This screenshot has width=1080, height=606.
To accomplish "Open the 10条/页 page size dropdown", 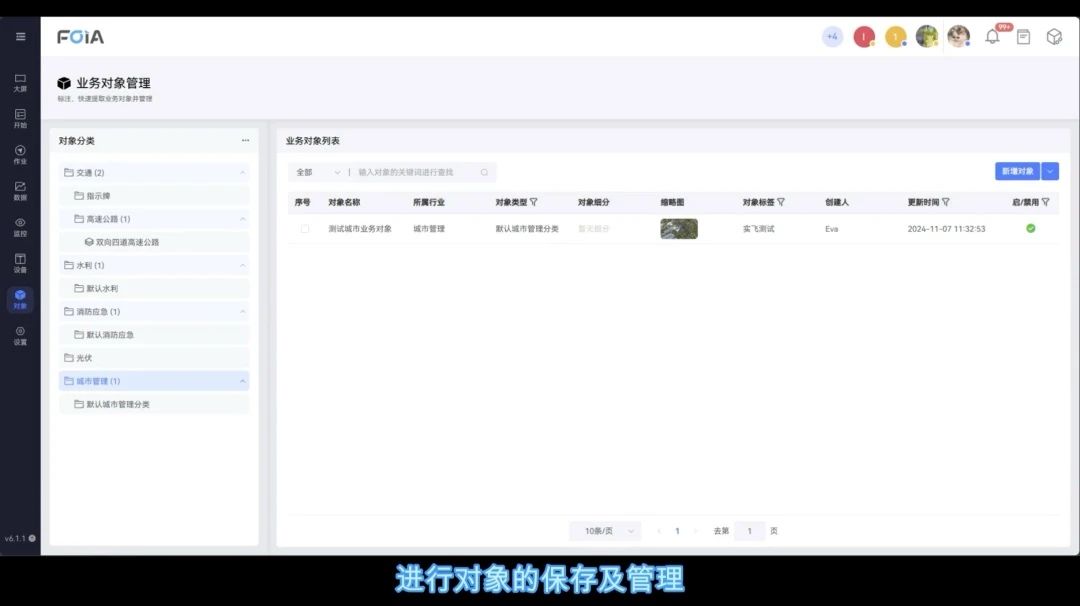I will [605, 531].
